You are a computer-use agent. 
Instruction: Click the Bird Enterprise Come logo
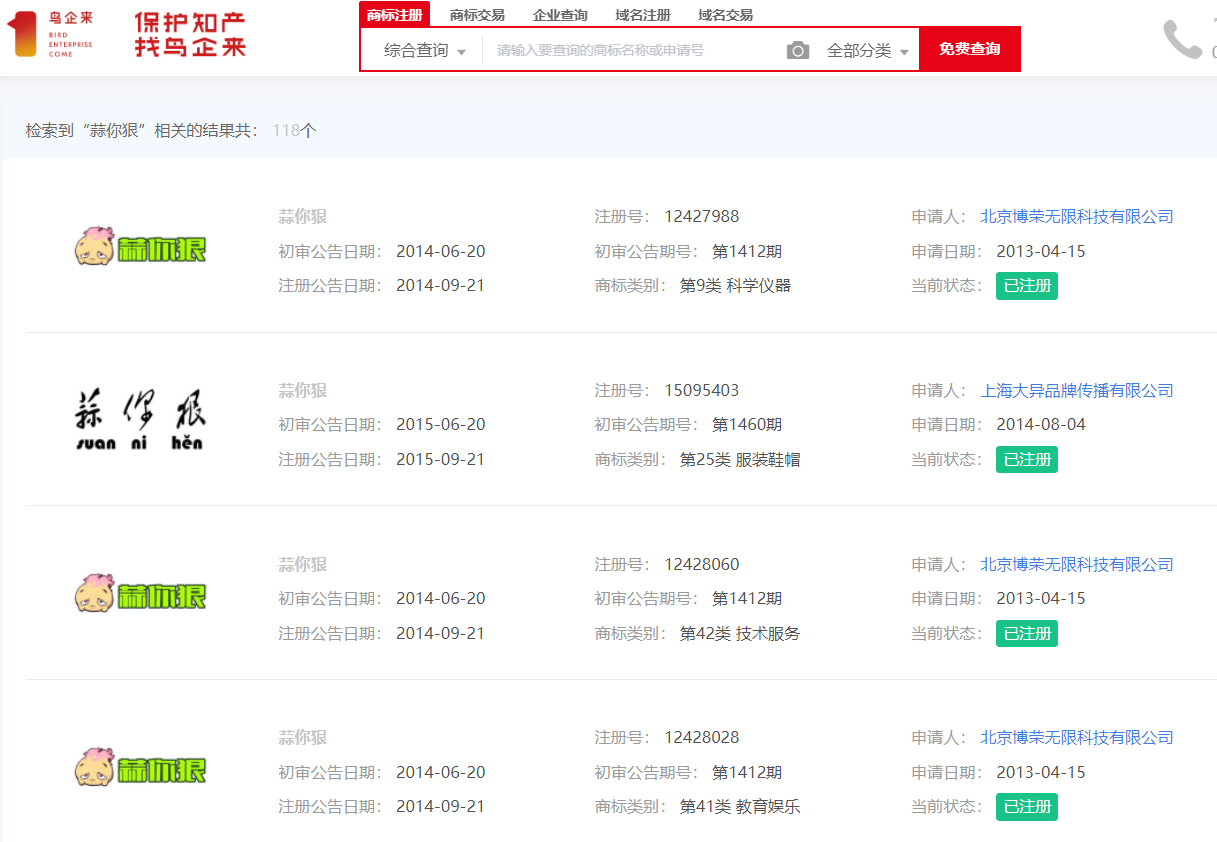coord(50,34)
